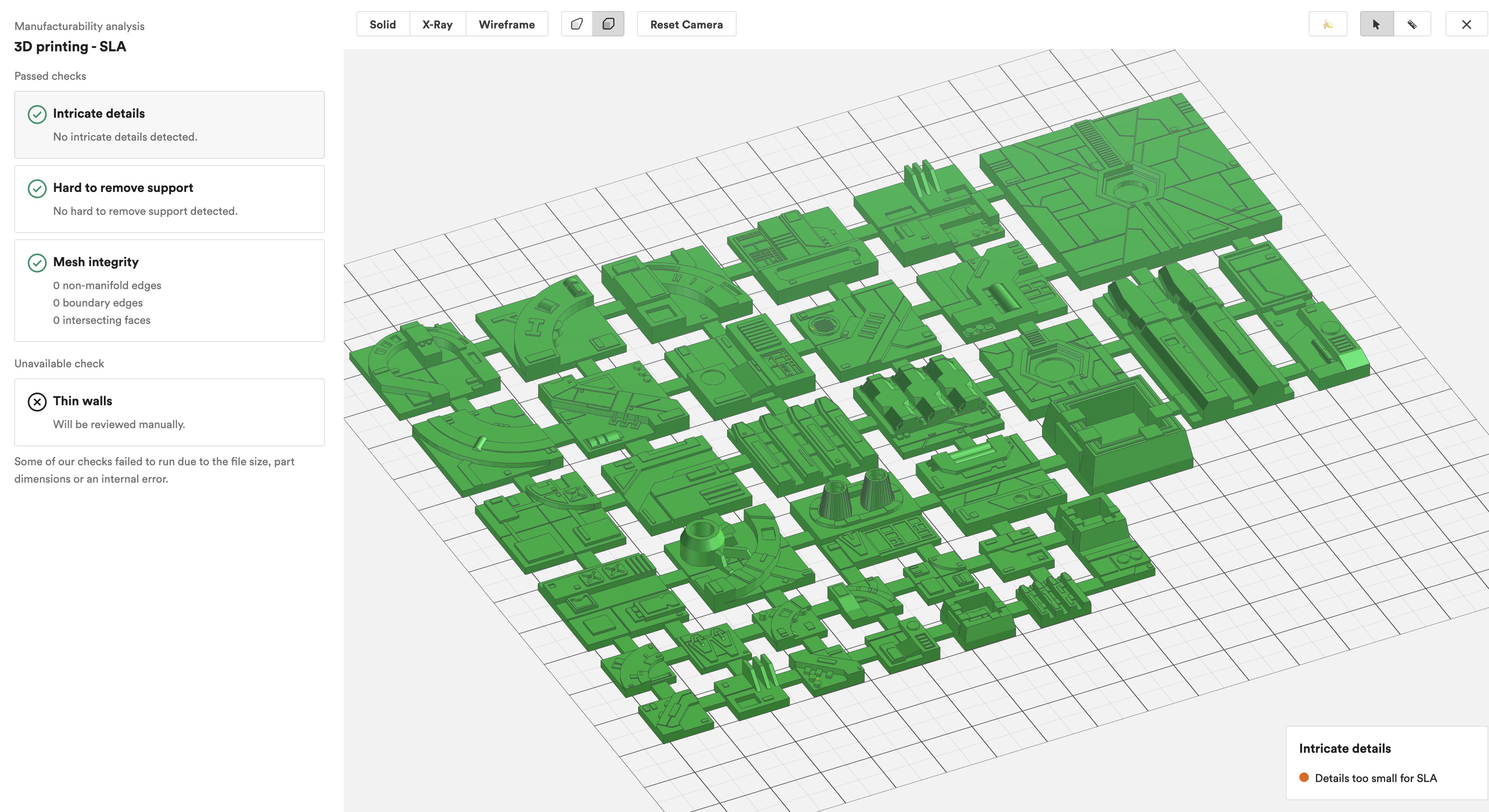
Task: Open the Intricate details check card
Action: point(170,125)
